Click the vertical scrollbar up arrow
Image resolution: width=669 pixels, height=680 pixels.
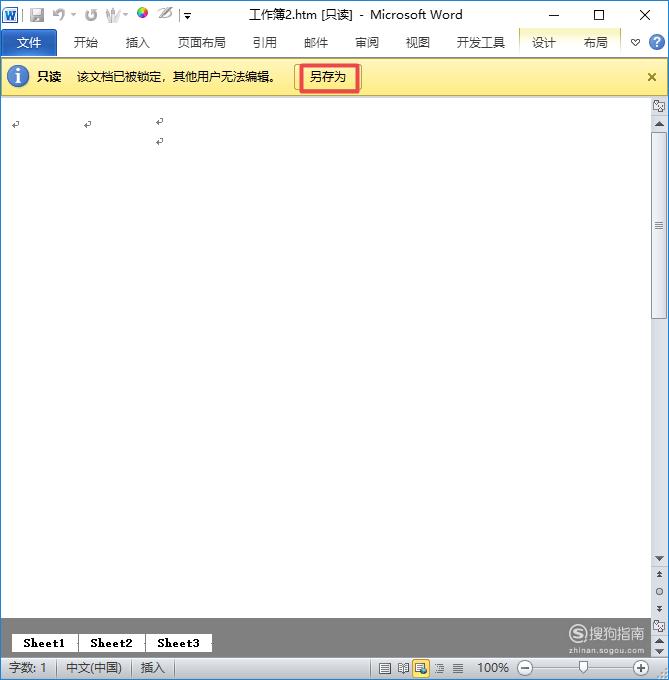[x=659, y=124]
